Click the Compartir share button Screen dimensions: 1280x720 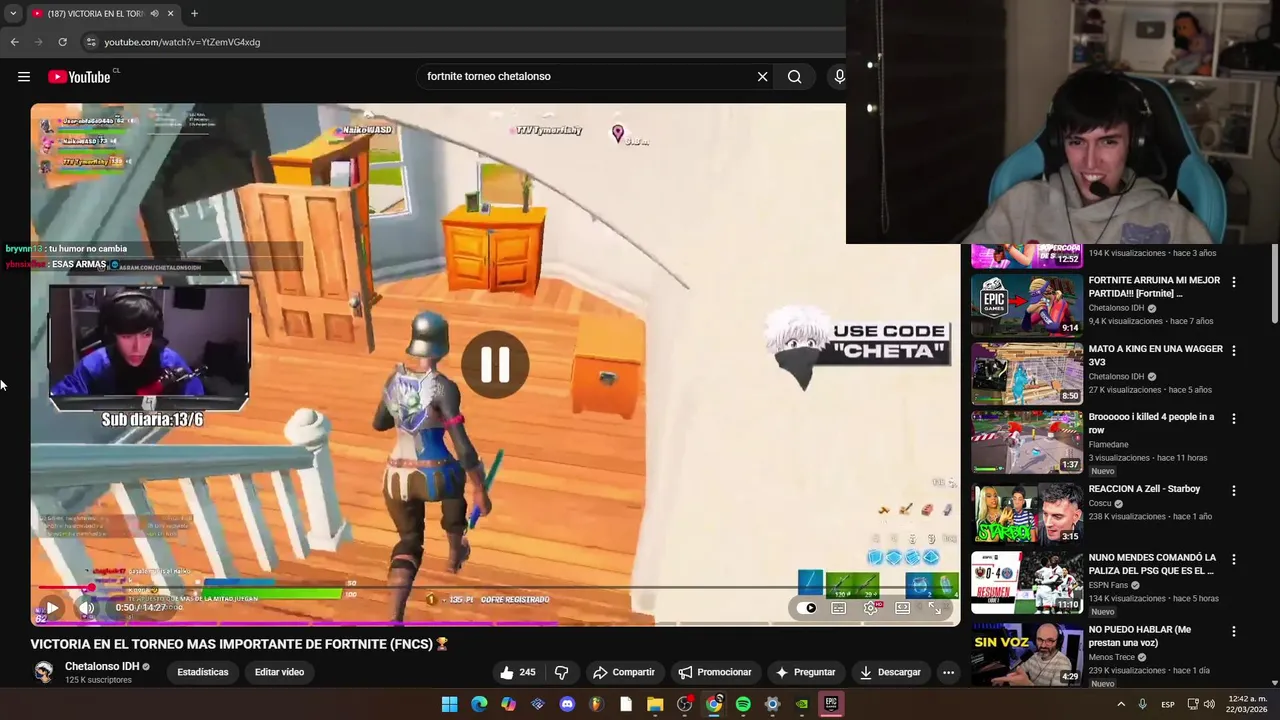coord(623,672)
